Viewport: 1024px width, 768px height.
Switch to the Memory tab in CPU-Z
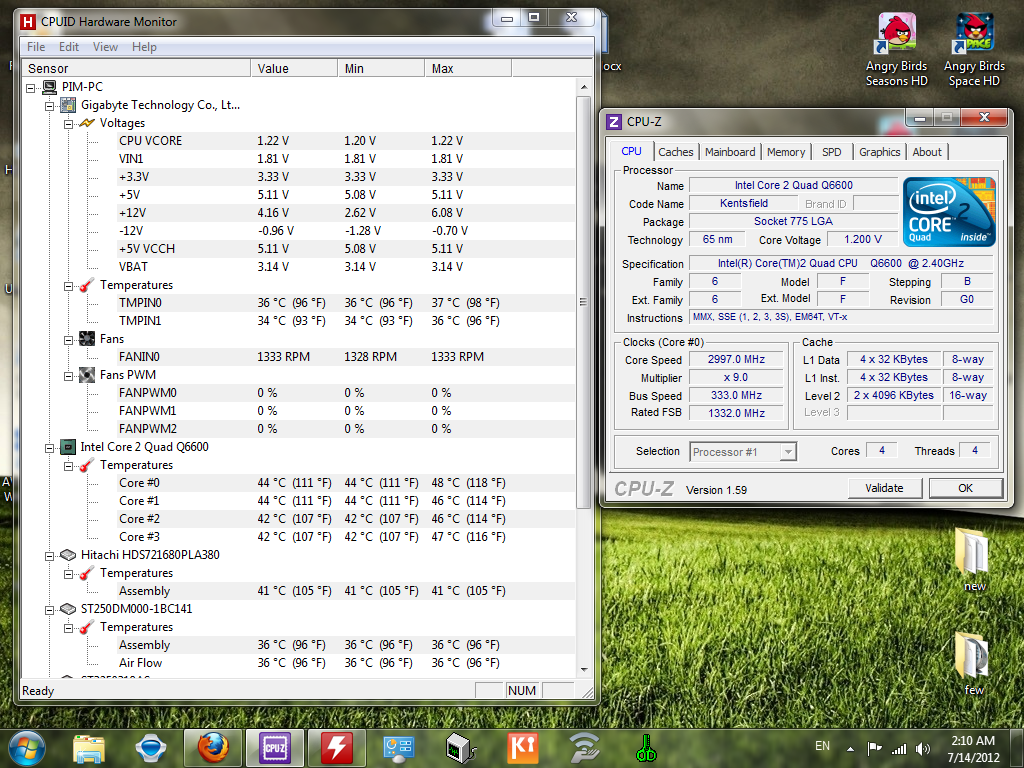(786, 152)
